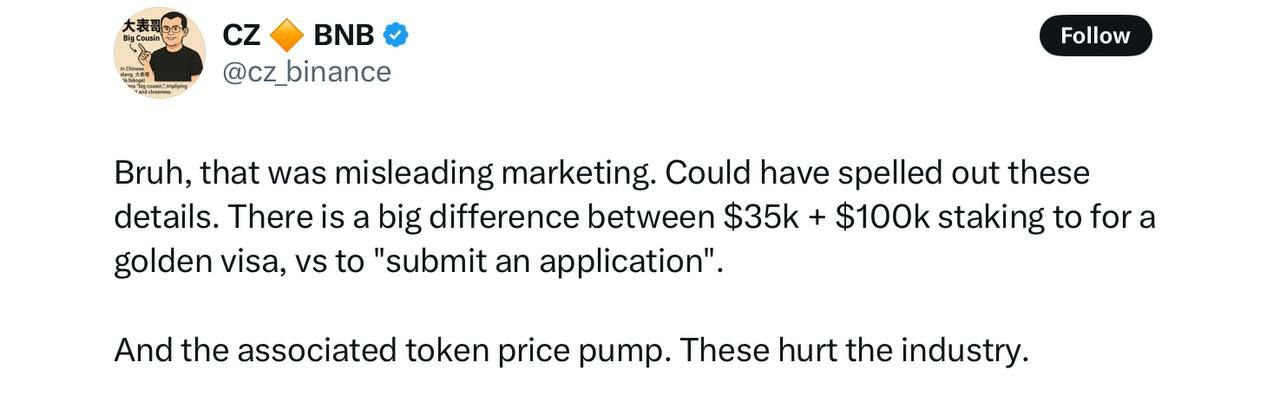Click the orange diamond emoji beside CZ
The height and width of the screenshot is (408, 1280).
[287, 36]
